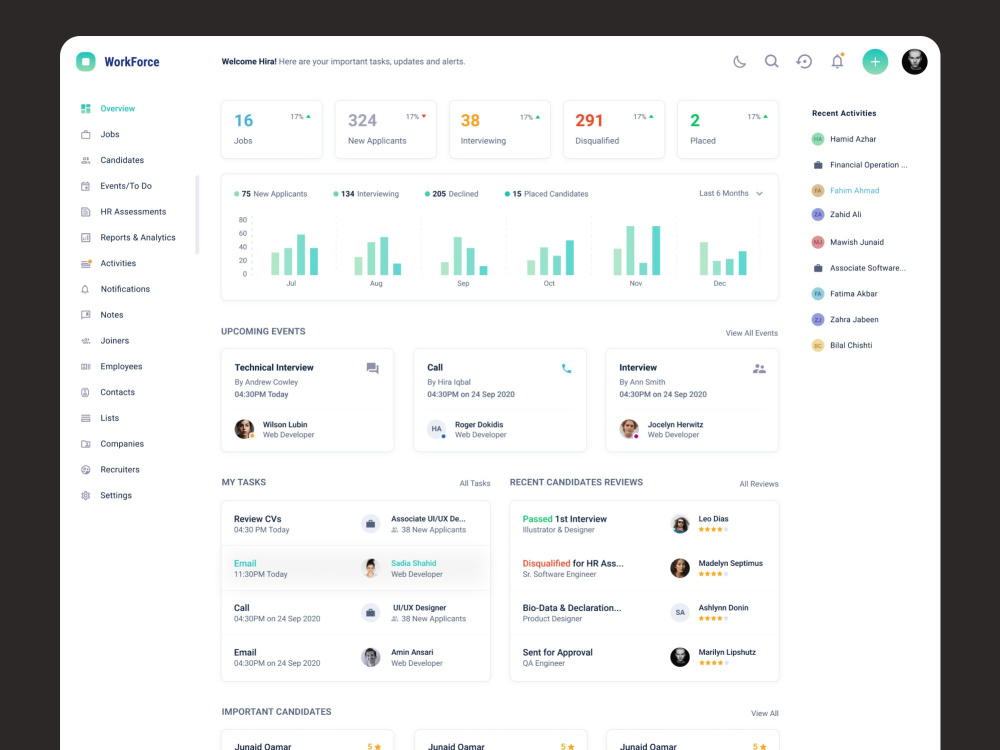Open notifications via the bell icon
This screenshot has width=1000, height=750.
pos(837,61)
